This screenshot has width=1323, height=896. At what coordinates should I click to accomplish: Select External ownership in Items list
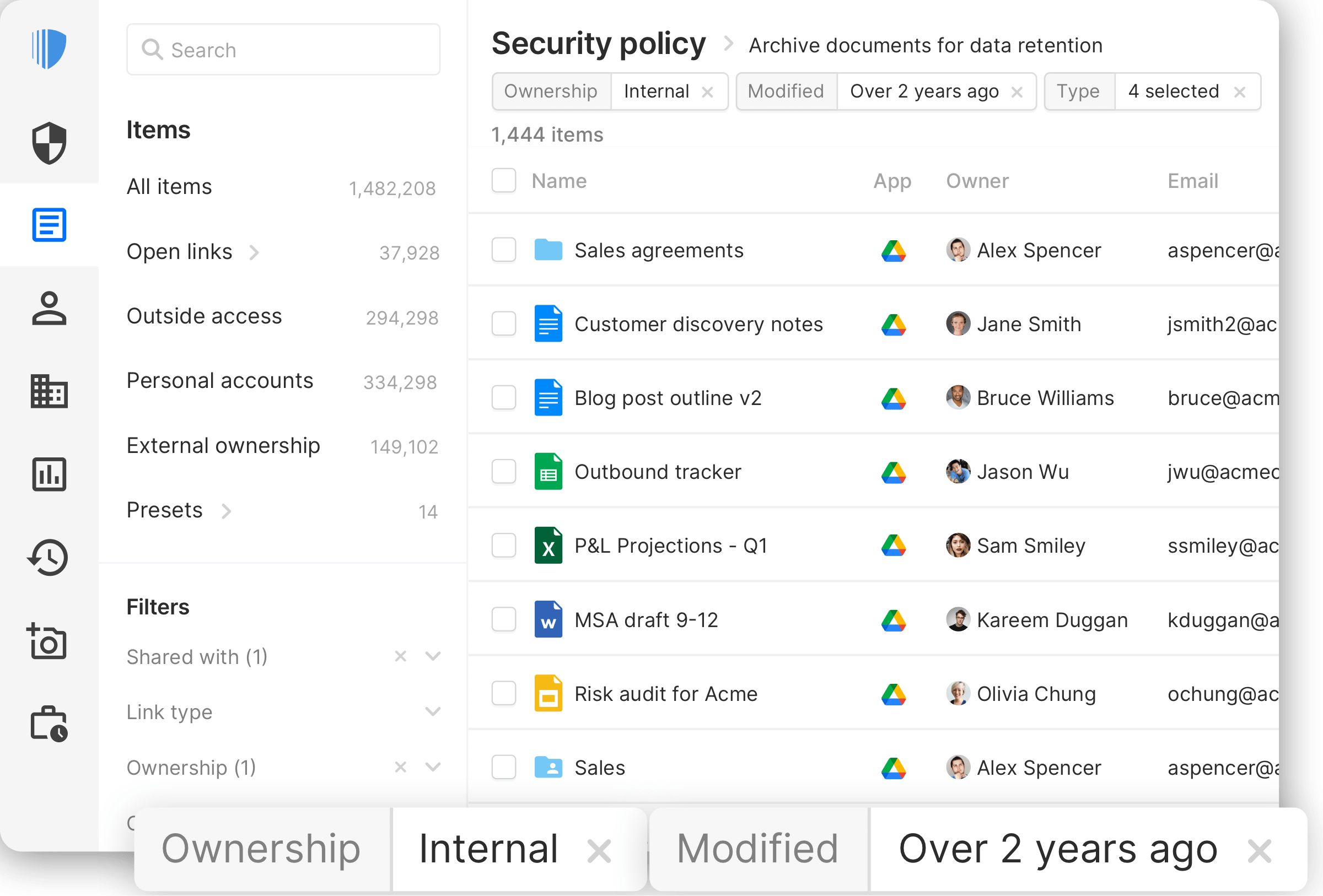coord(223,445)
